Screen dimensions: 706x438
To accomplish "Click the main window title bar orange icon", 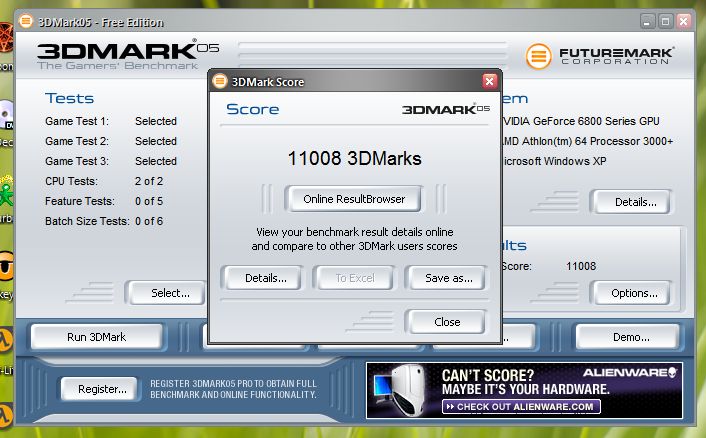I will pyautogui.click(x=26, y=21).
